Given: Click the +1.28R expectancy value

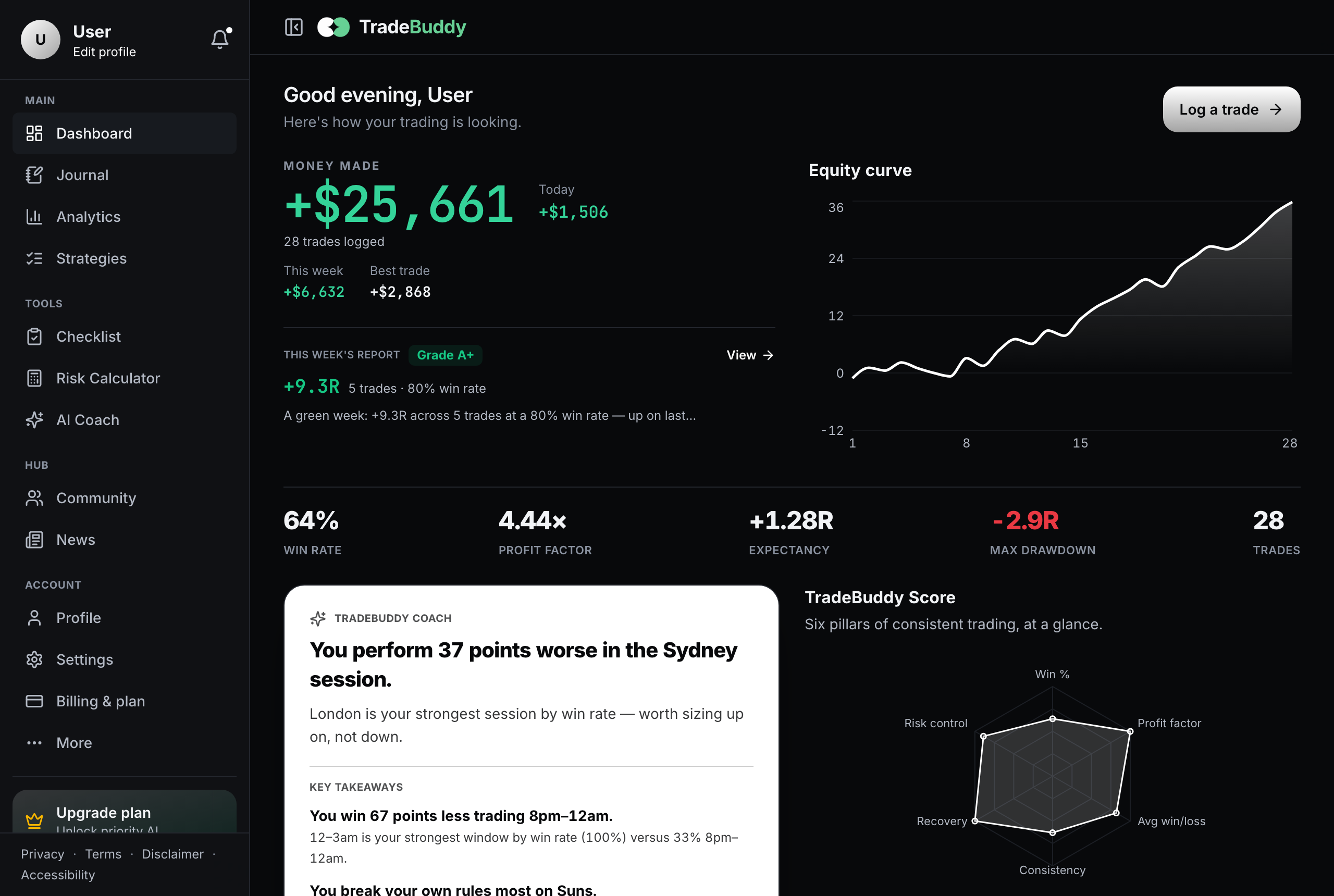Looking at the screenshot, I should [x=791, y=520].
